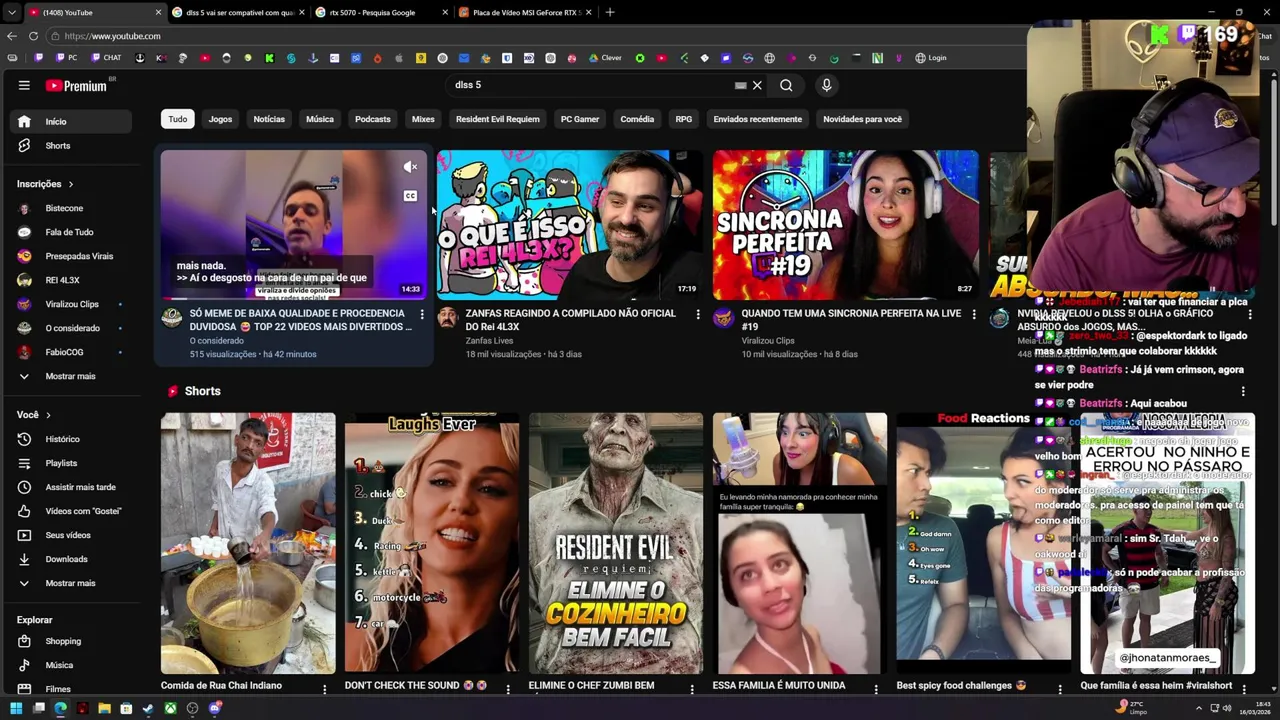1280x720 pixels.
Task: Select the Jogos filter chip
Action: [220, 119]
